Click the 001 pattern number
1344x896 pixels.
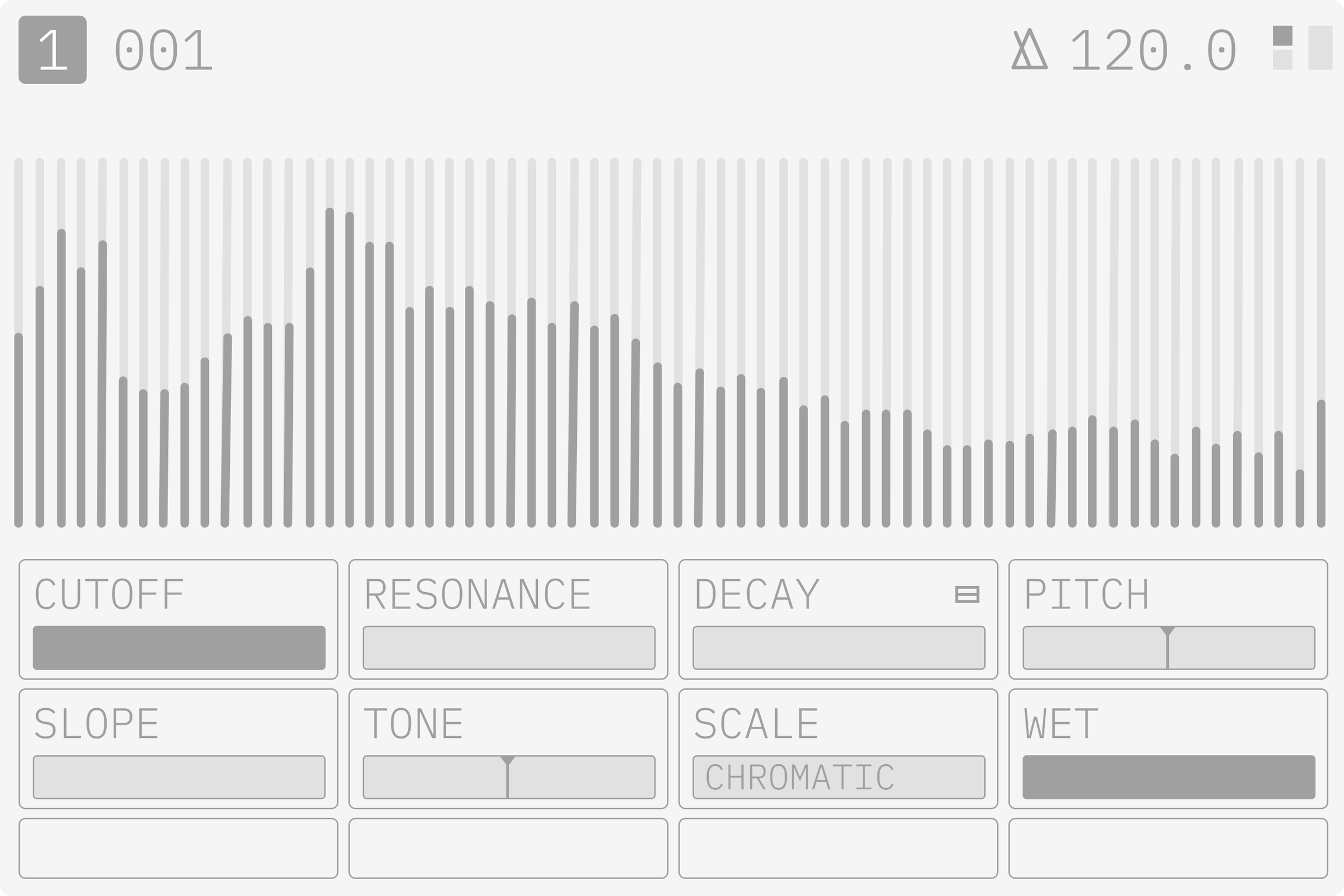(x=163, y=51)
